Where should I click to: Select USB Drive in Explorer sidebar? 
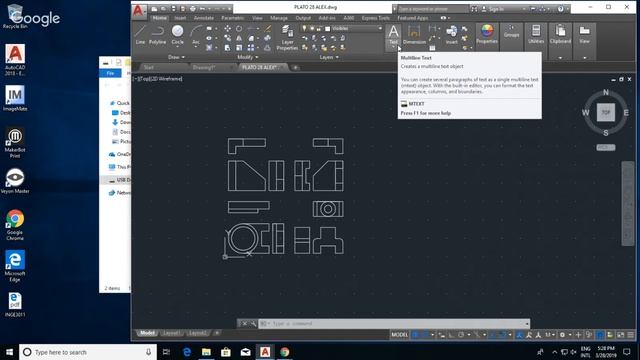(x=119, y=180)
